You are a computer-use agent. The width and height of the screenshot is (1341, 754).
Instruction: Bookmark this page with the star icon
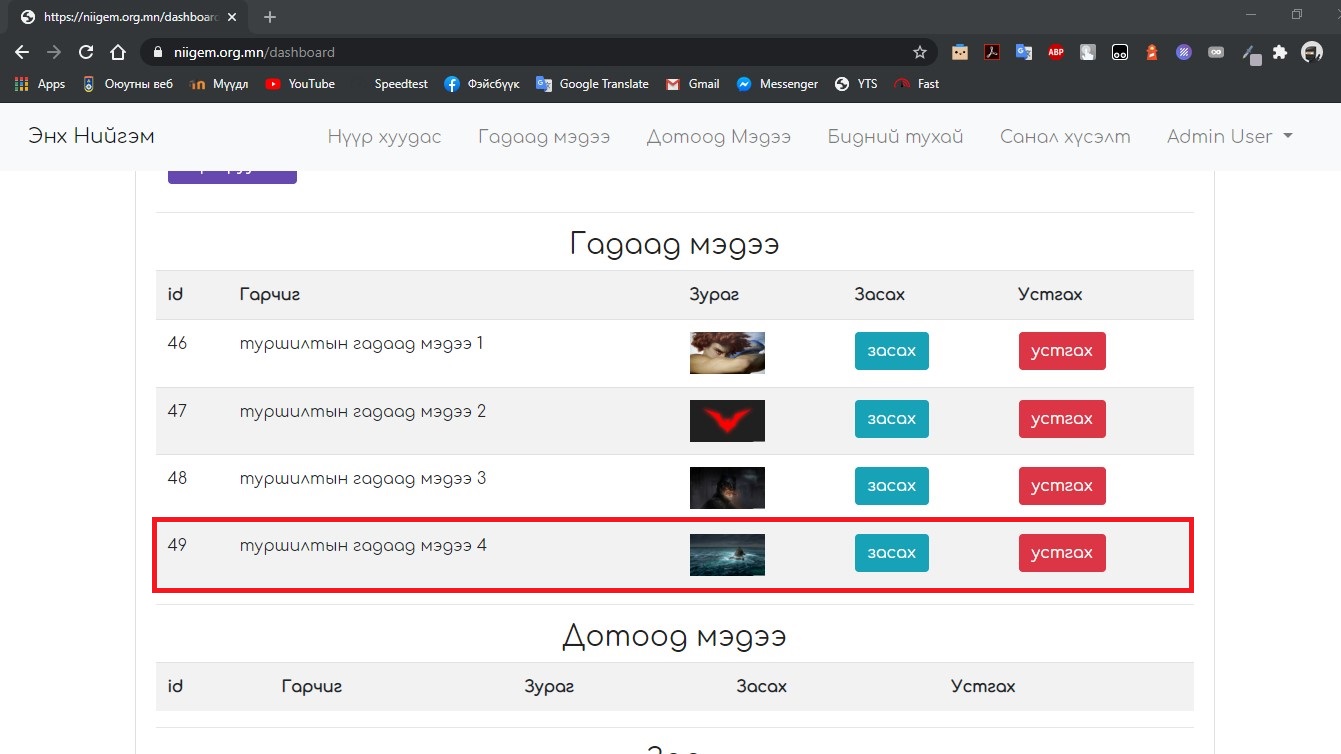pos(919,52)
